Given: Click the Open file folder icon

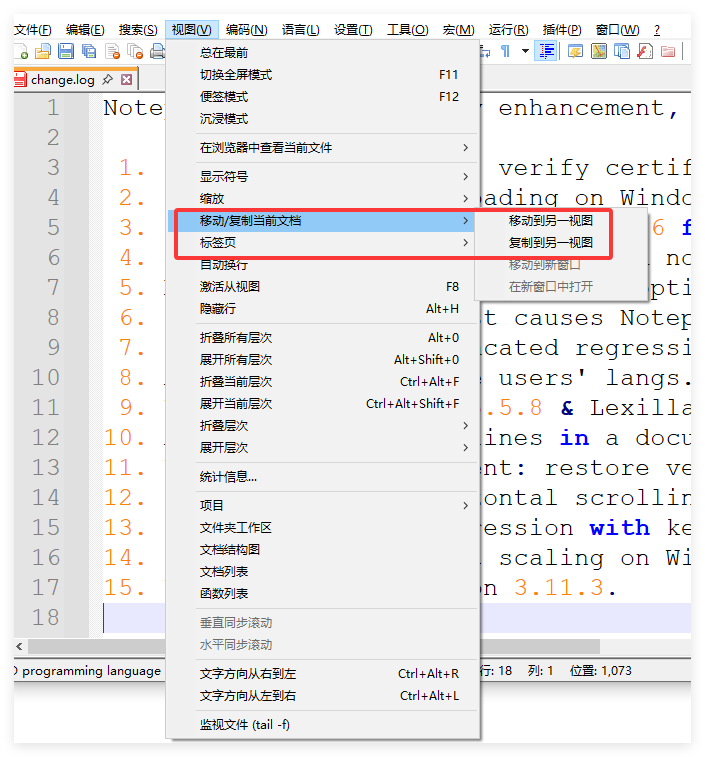Looking at the screenshot, I should [x=43, y=51].
